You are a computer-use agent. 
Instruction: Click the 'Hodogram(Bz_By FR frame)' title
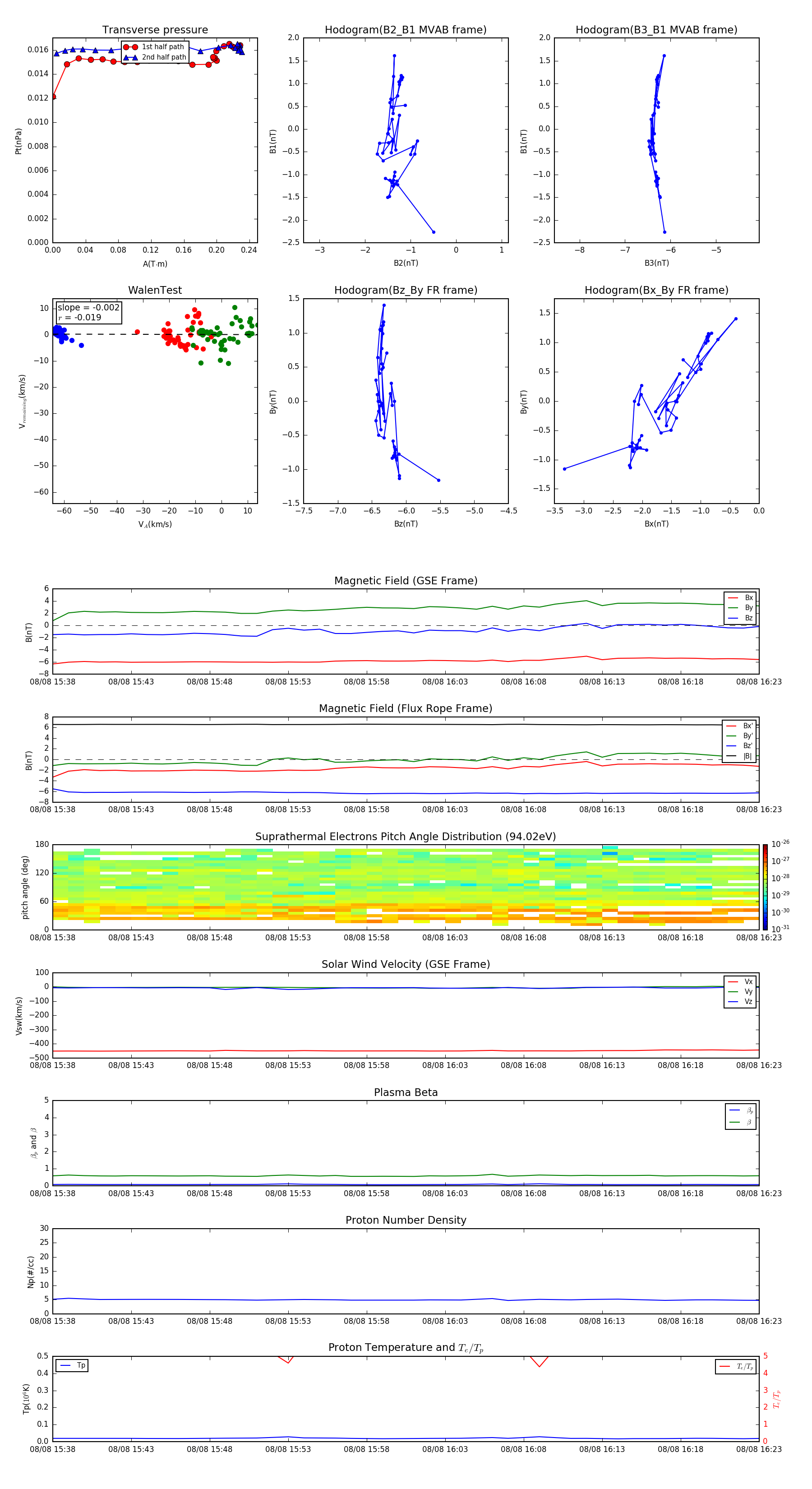coord(406,290)
